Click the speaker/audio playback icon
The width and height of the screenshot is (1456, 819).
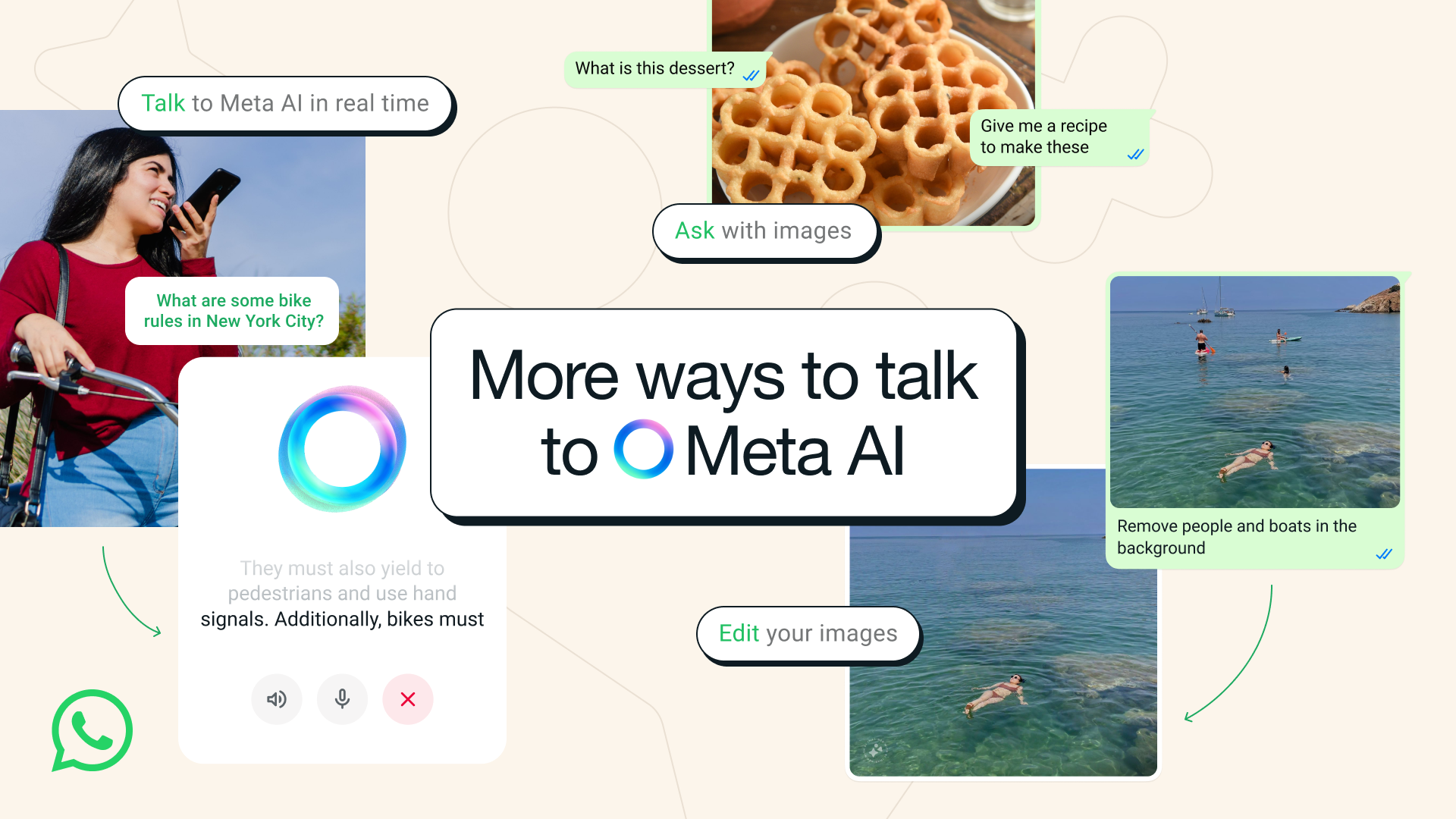(x=276, y=699)
